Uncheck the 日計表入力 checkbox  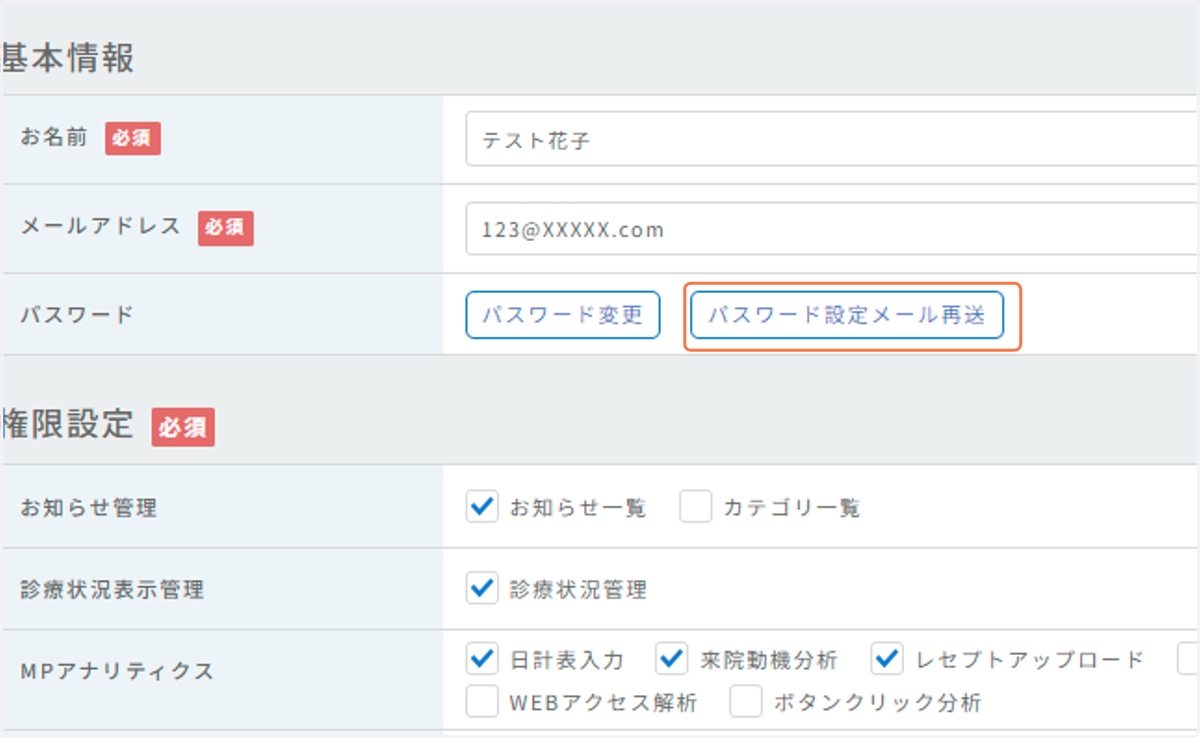(482, 659)
